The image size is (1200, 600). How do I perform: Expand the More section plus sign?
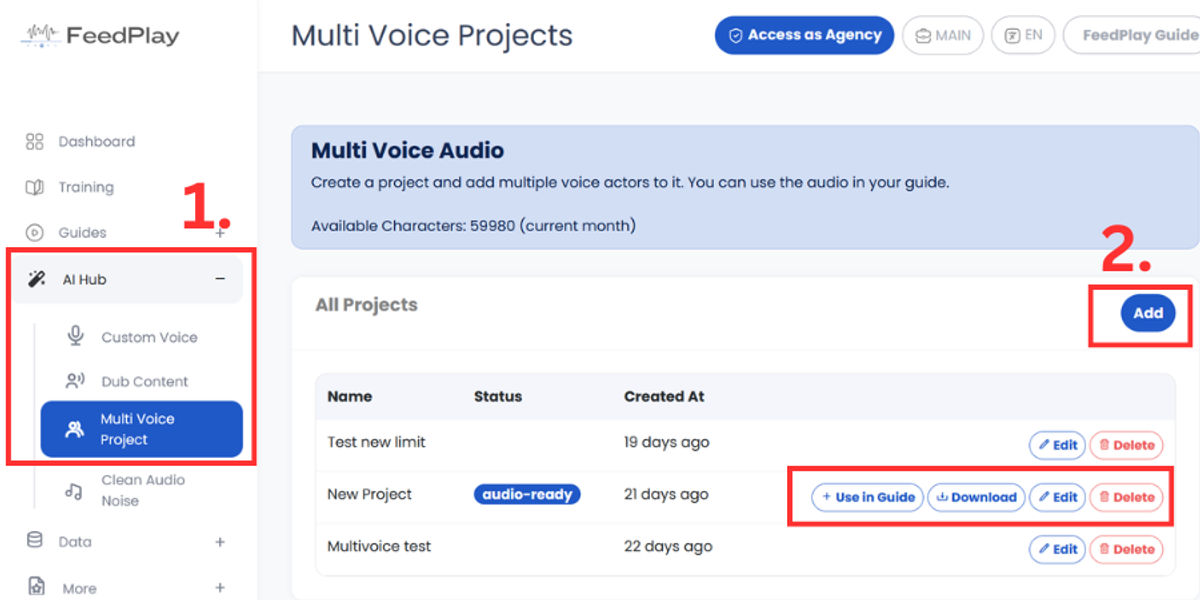(x=220, y=588)
